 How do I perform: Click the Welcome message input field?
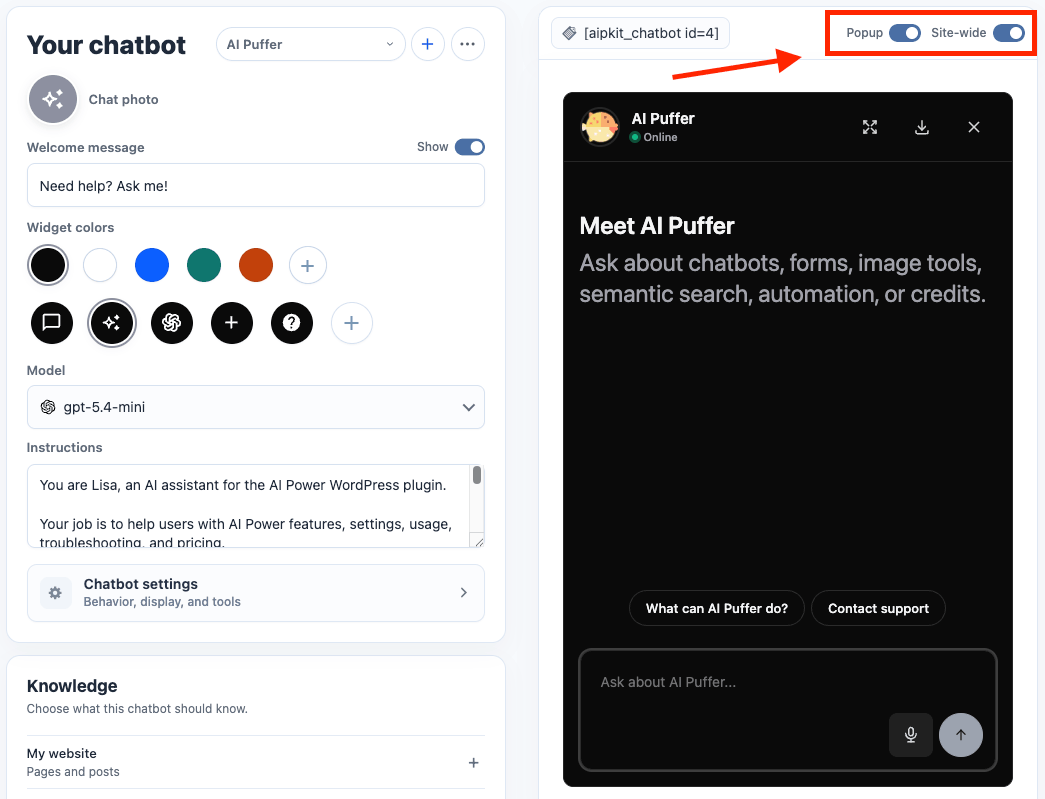click(x=256, y=185)
